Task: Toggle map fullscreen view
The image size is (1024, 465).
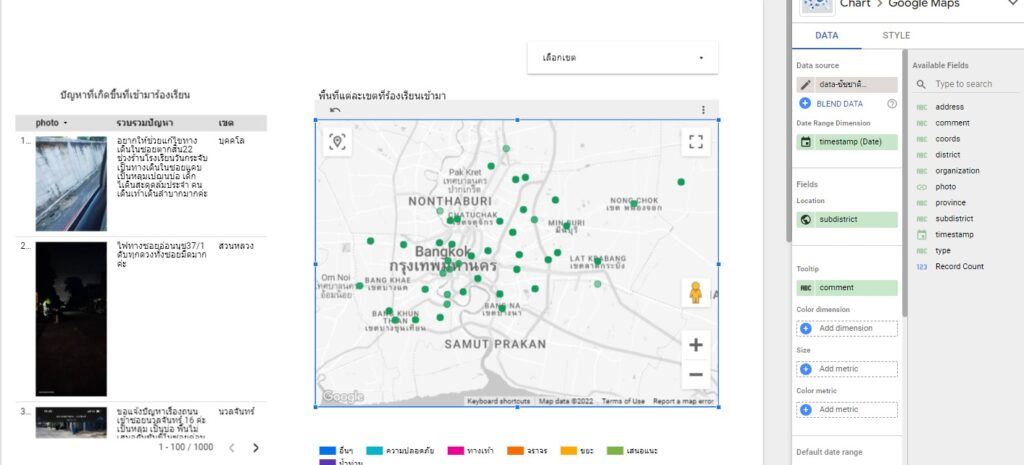Action: 696,142
